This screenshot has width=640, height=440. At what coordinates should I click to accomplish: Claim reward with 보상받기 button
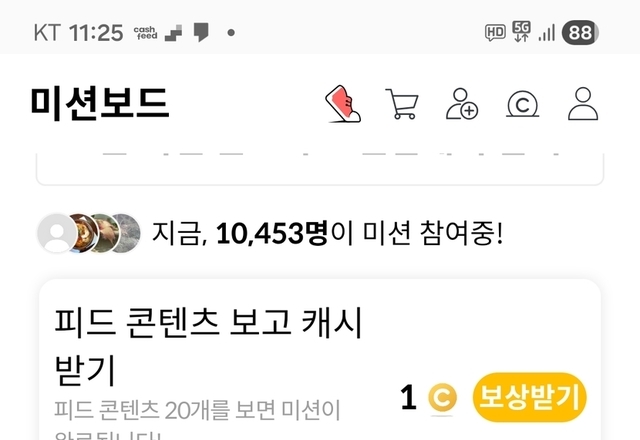pos(529,397)
